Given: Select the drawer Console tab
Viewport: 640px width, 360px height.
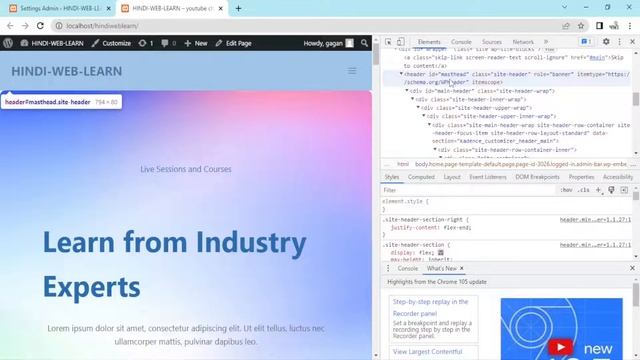Looking at the screenshot, I should (407, 268).
